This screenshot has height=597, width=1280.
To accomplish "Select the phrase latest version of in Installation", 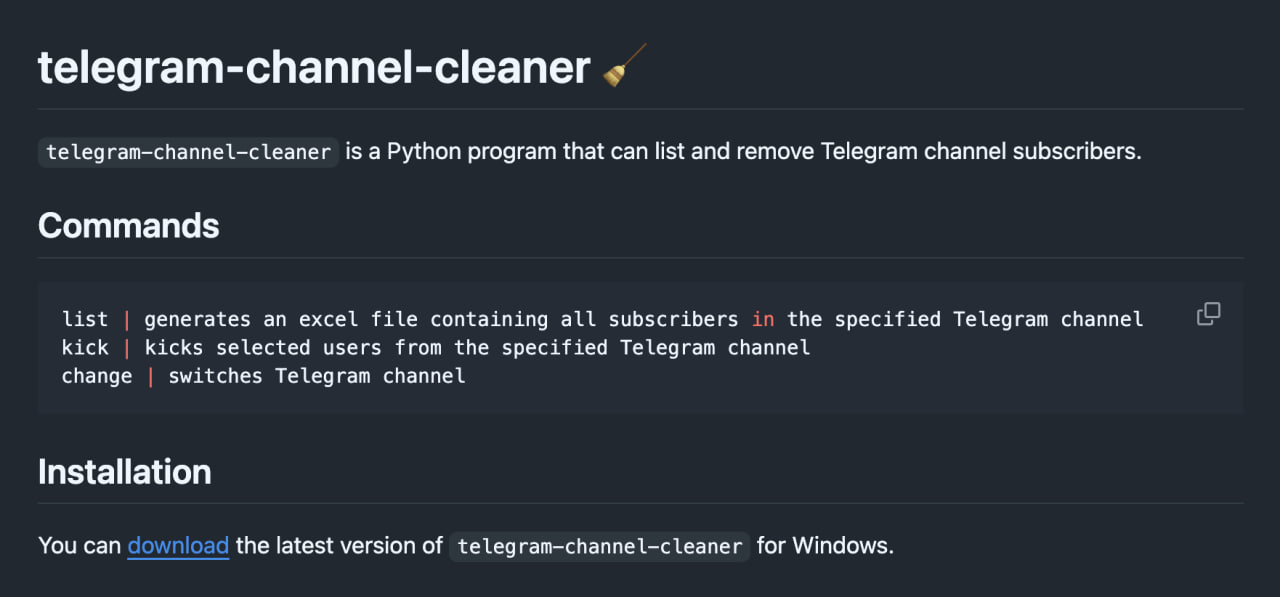I will (338, 546).
